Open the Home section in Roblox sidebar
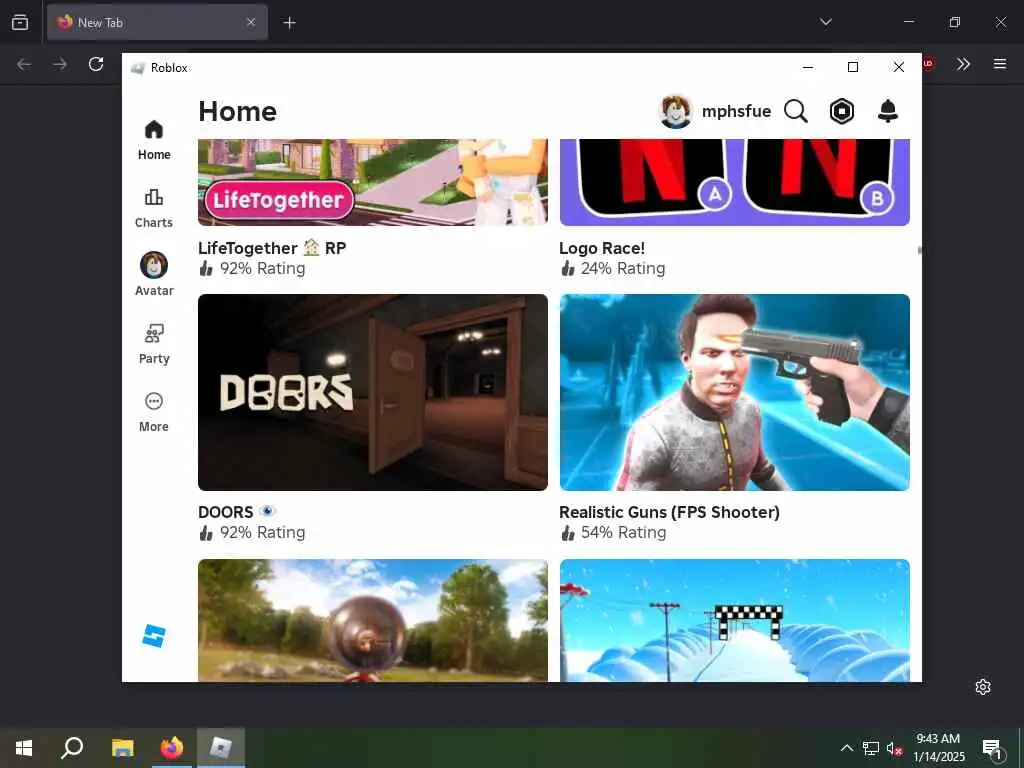Screen dimensions: 1024x768 click(153, 140)
